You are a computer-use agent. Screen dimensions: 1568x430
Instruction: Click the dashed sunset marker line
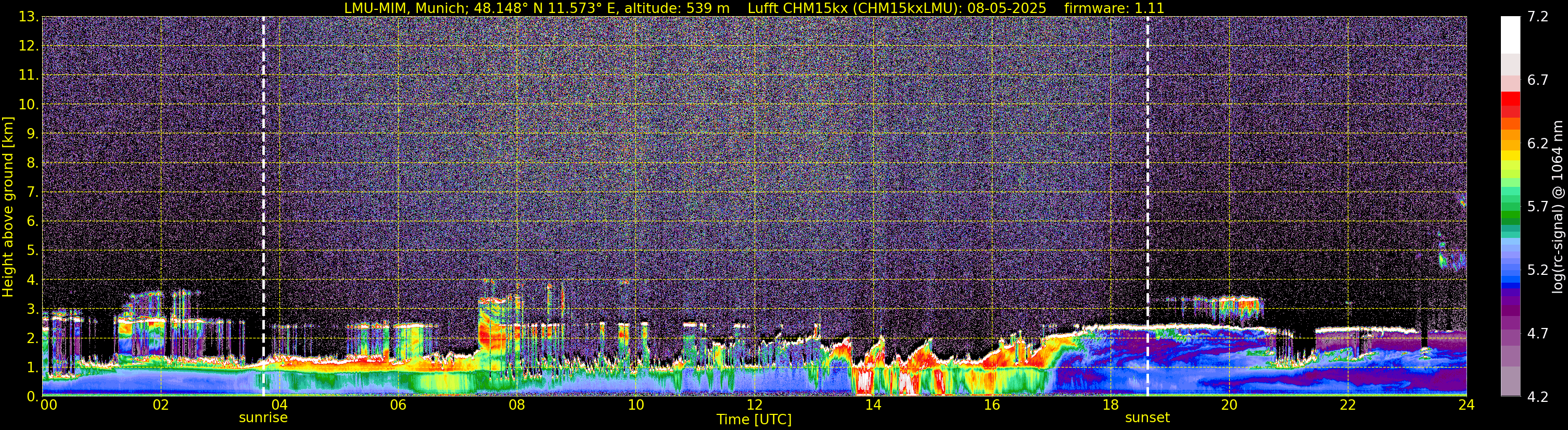tap(1148, 206)
